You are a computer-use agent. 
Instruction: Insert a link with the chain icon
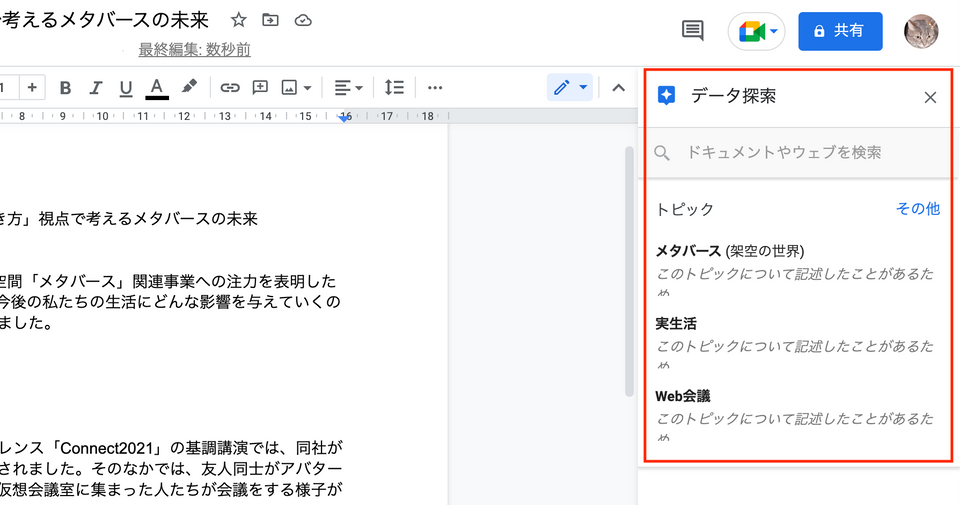[230, 88]
